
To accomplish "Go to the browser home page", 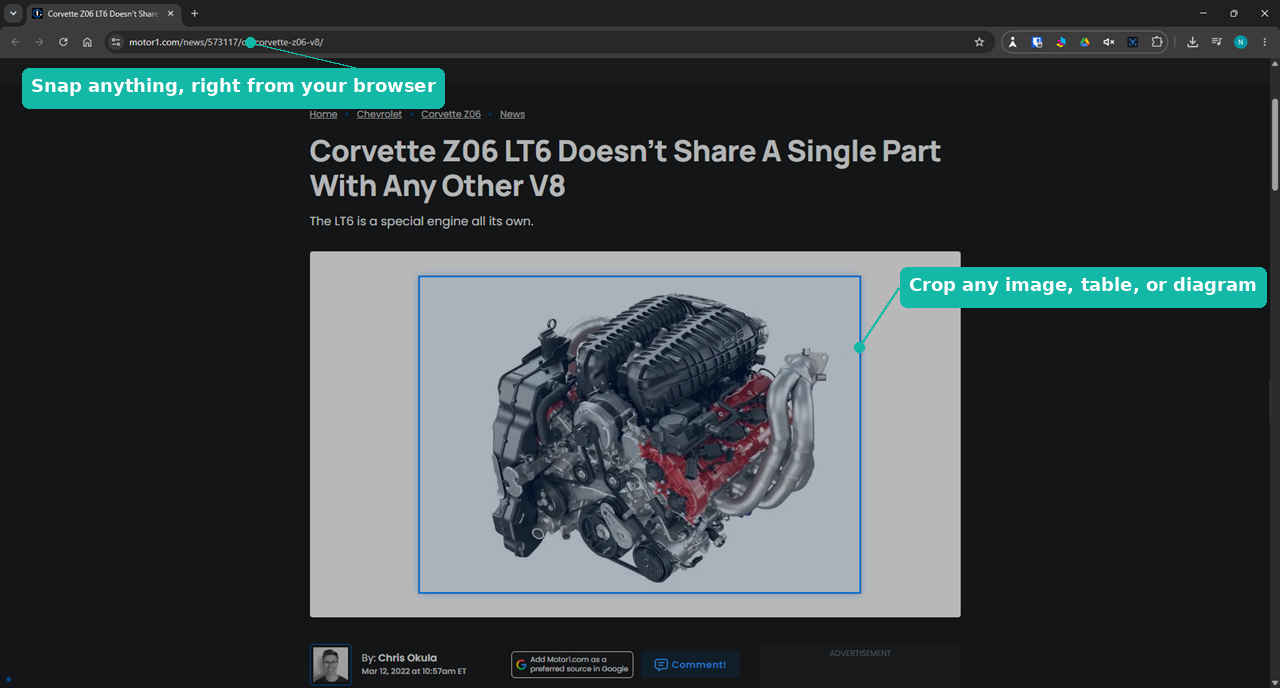I will (87, 42).
